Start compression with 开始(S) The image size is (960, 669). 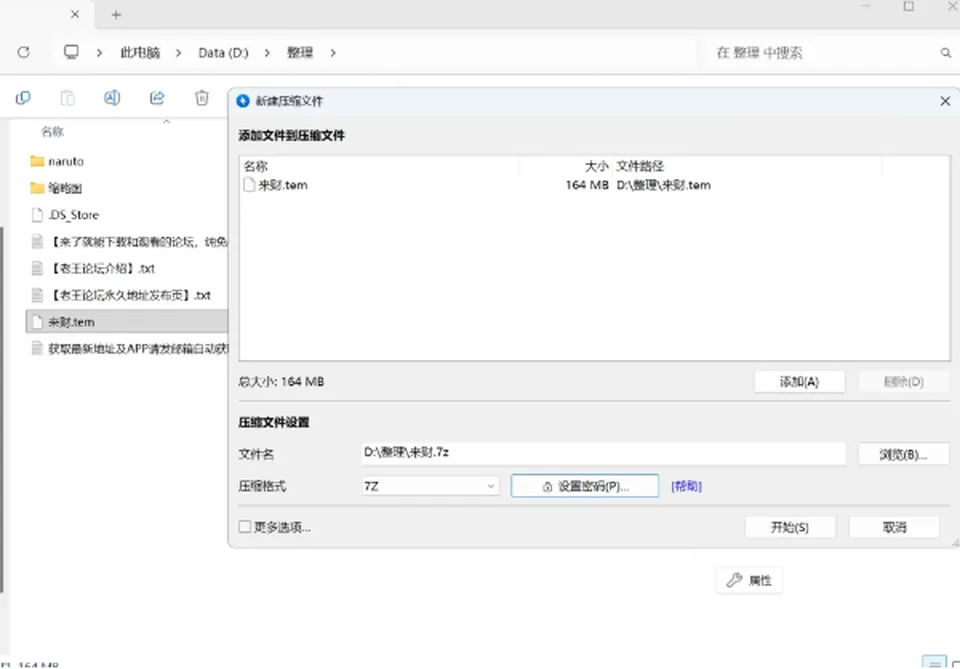point(790,528)
